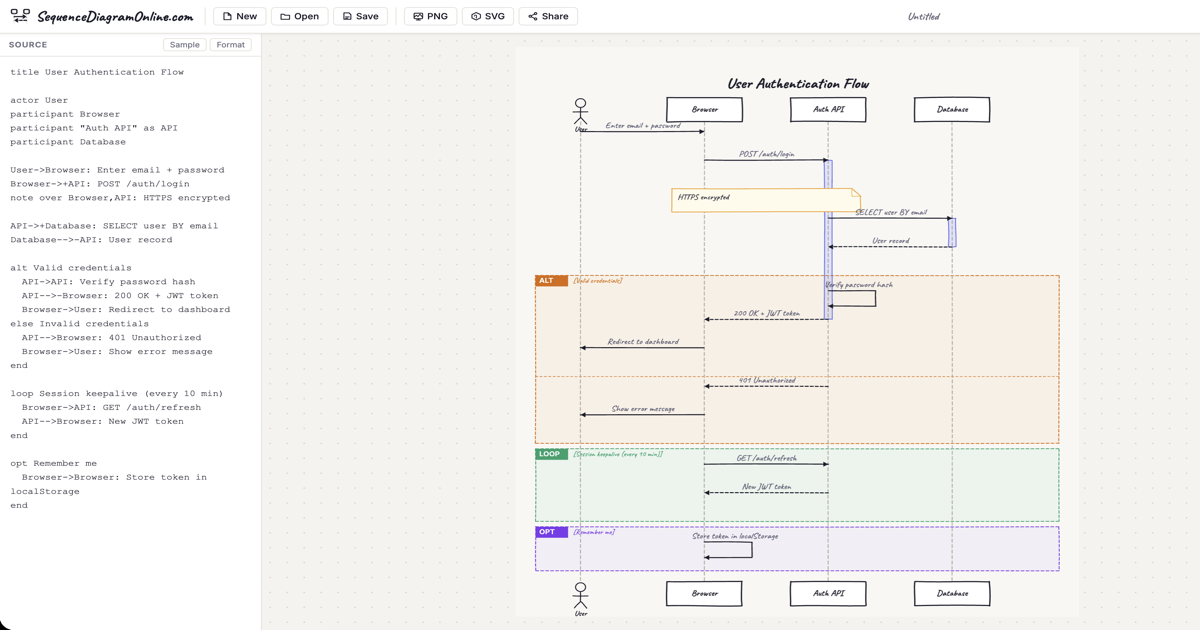Click the New file icon

coord(227,16)
